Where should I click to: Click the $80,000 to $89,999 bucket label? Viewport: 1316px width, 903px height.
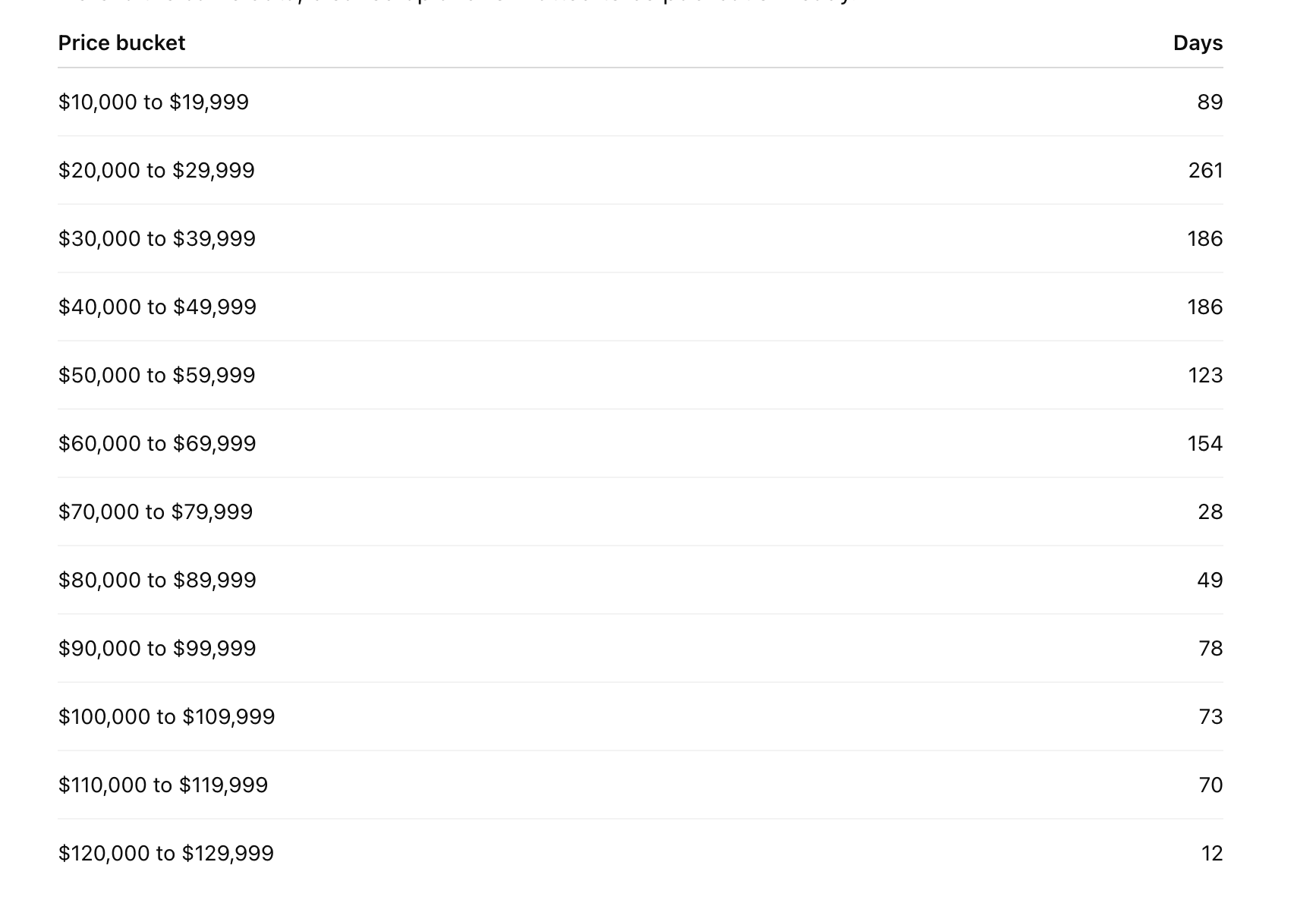coord(157,580)
